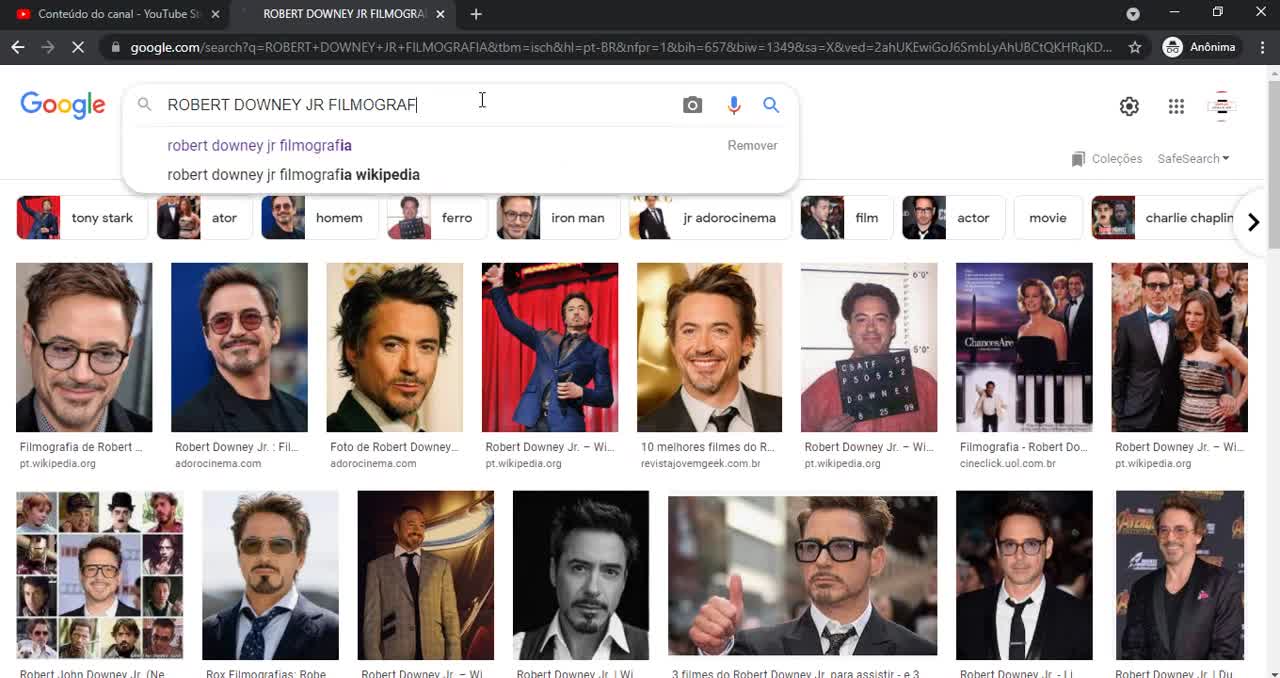The image size is (1280, 678).
Task: Filter by ferro chip
Action: pyautogui.click(x=438, y=218)
